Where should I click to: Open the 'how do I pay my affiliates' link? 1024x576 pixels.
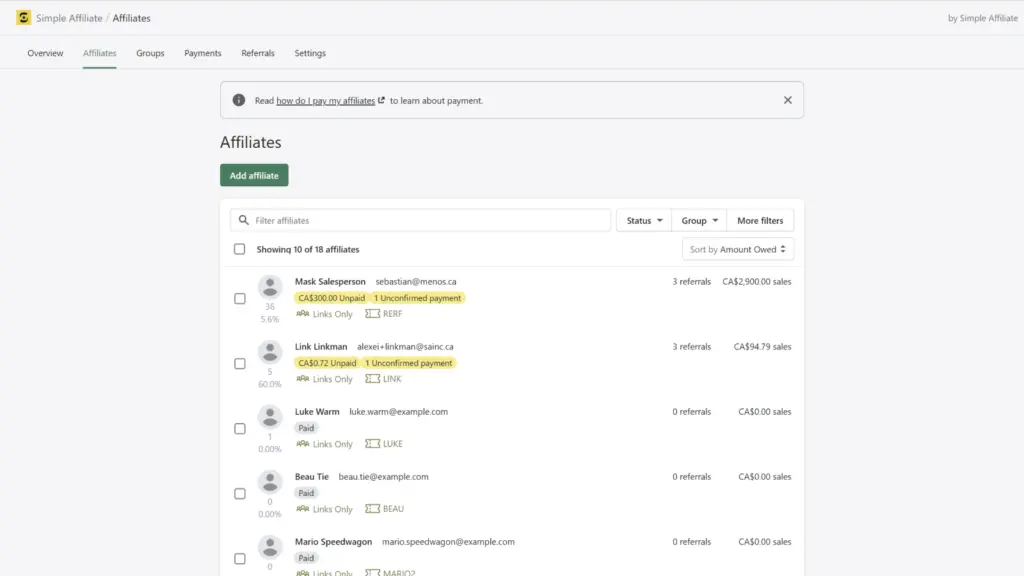pyautogui.click(x=326, y=101)
